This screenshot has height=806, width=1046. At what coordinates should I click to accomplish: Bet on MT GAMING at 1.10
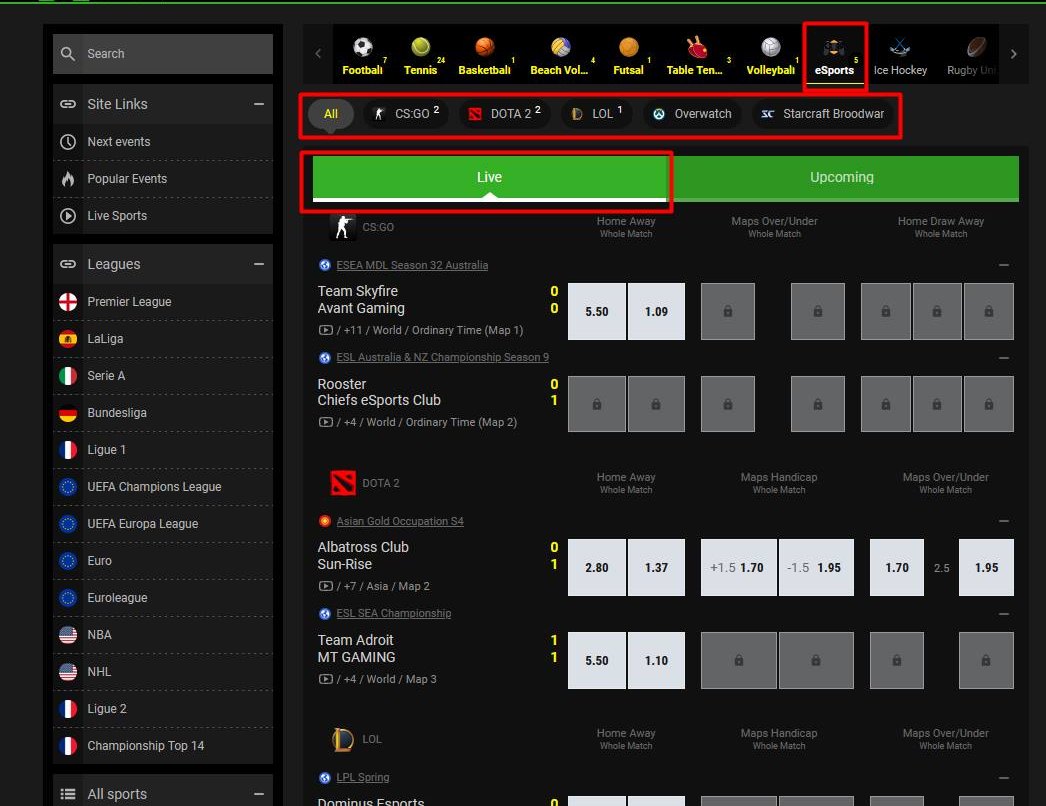point(656,661)
